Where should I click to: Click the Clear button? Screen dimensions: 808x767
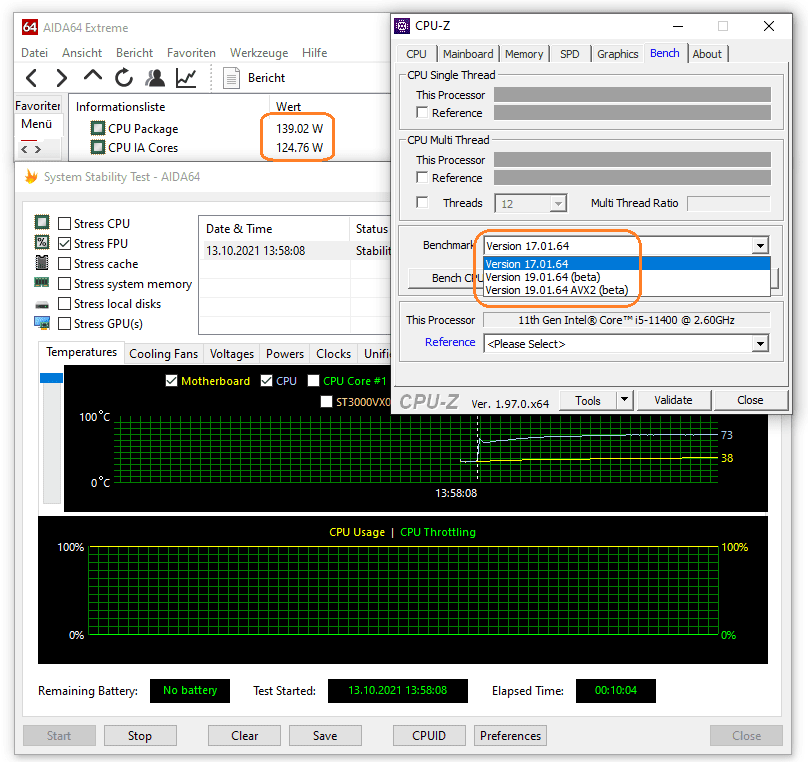pyautogui.click(x=244, y=736)
